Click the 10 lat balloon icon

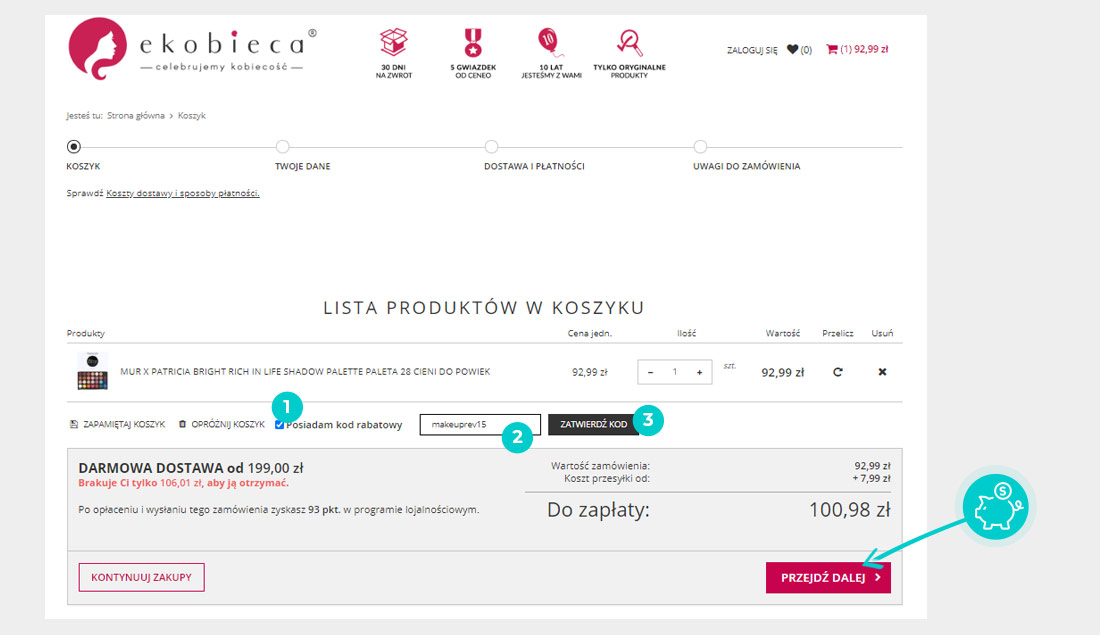550,42
